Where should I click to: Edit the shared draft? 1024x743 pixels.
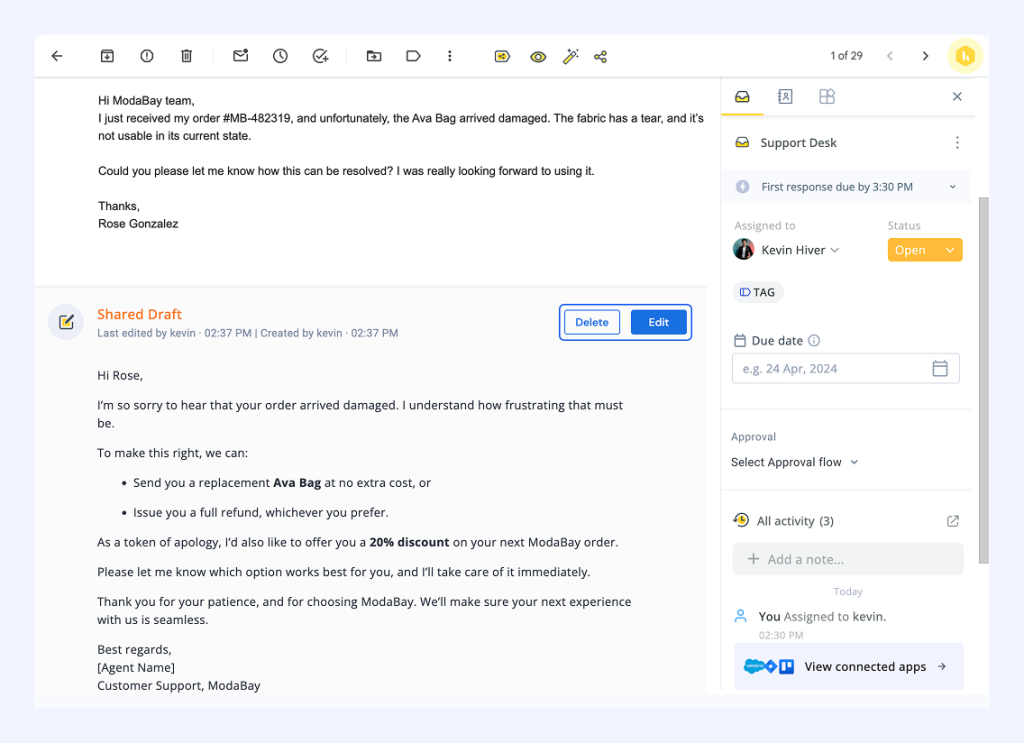click(658, 323)
